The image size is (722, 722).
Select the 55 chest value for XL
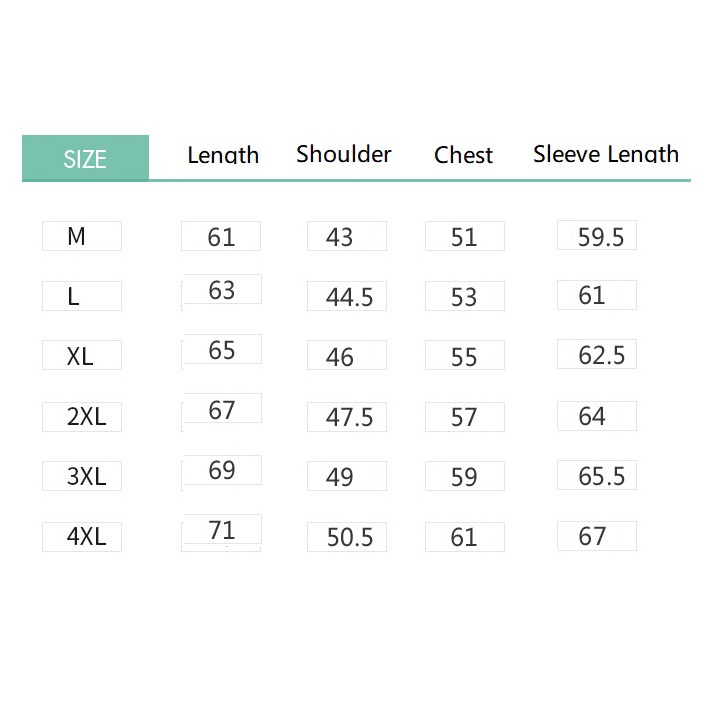465,355
